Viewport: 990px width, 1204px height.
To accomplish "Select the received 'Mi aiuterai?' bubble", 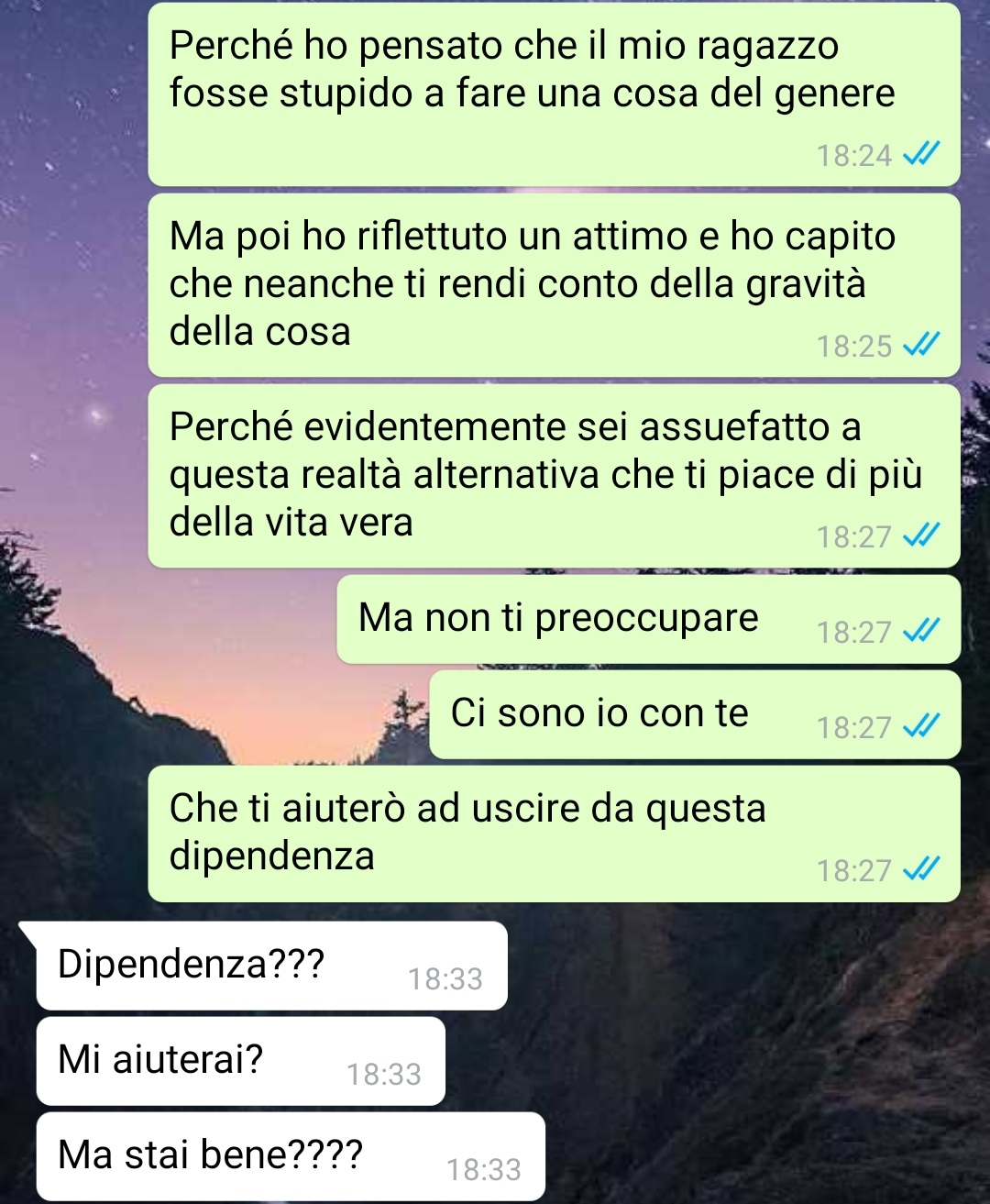I will tap(240, 1061).
